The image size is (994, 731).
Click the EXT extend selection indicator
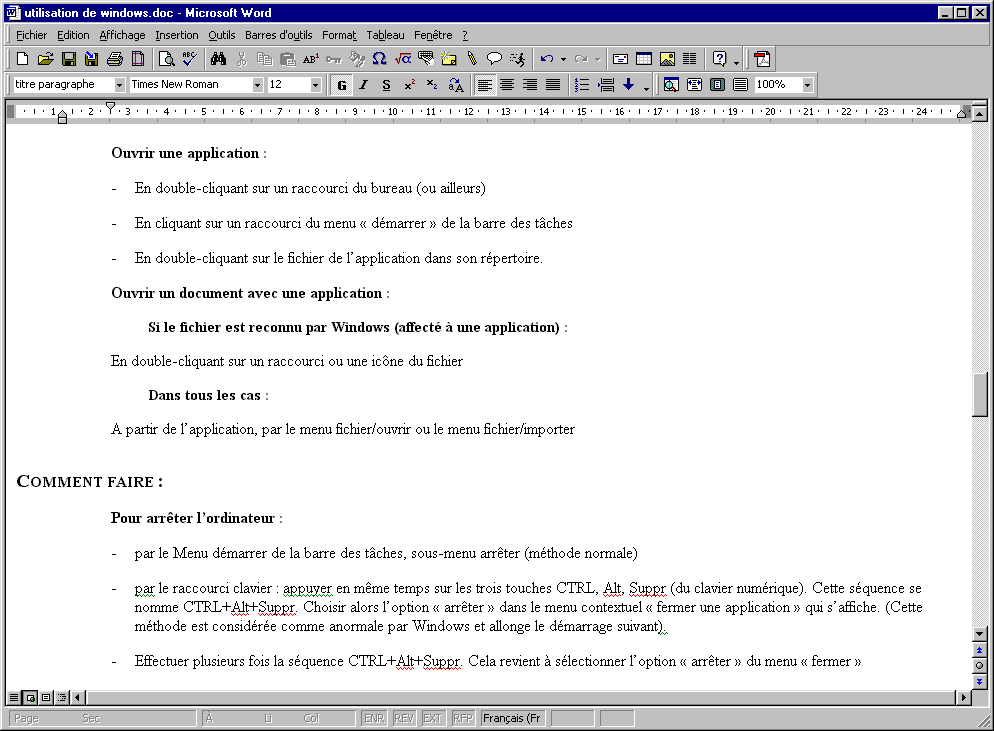pos(432,718)
